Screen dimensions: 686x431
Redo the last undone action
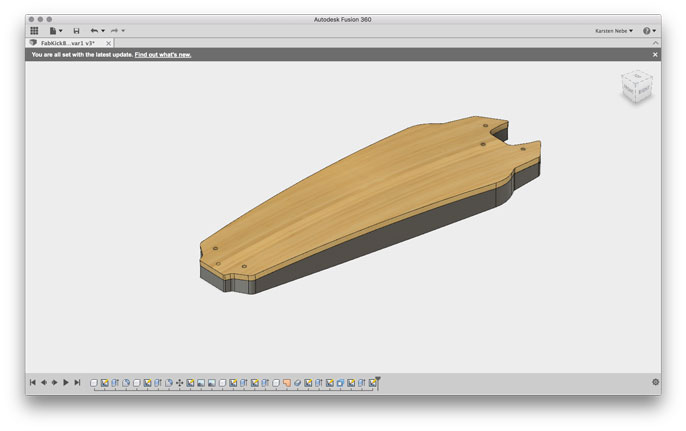(115, 31)
